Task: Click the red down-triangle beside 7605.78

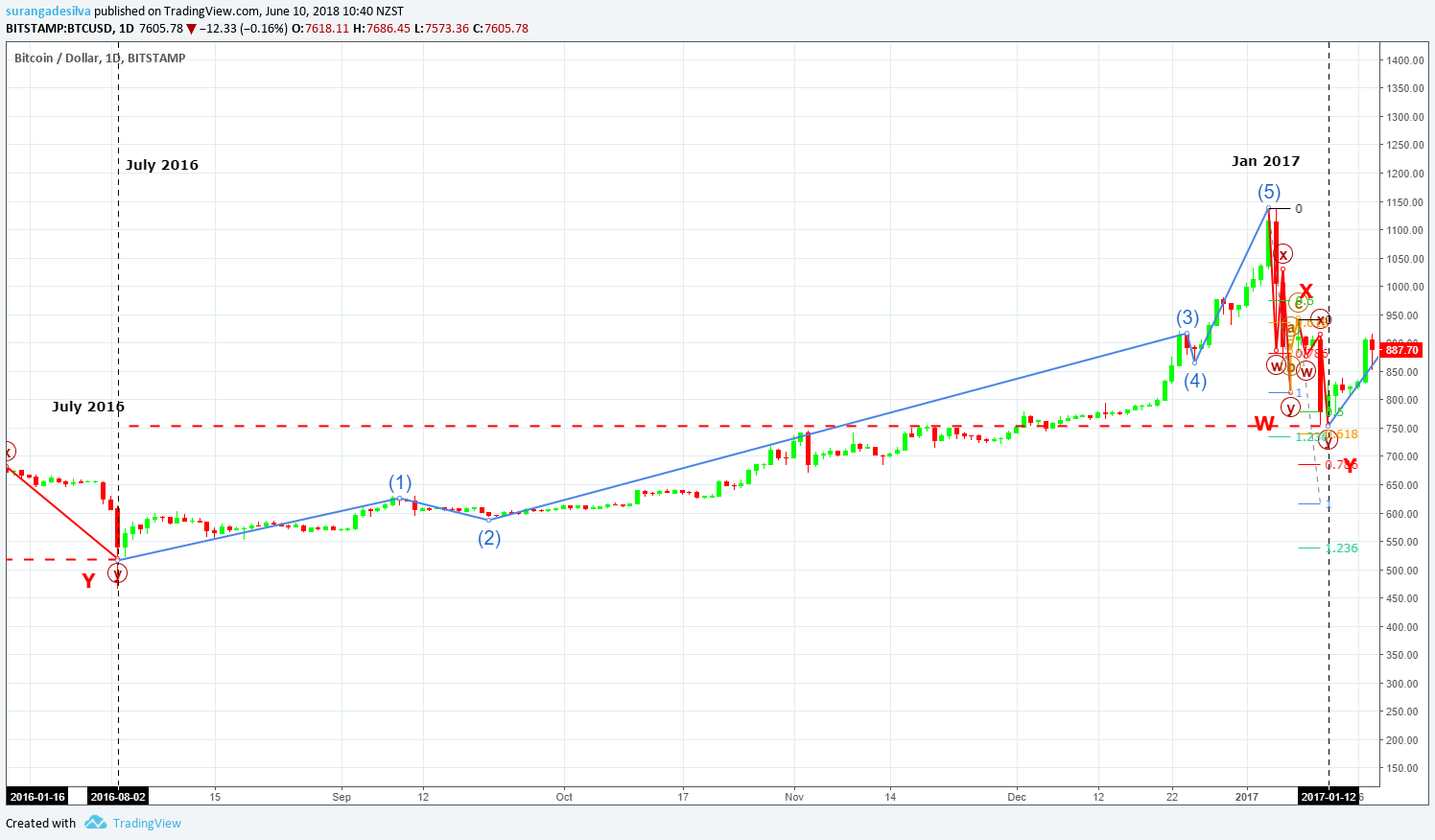Action: 191,29
